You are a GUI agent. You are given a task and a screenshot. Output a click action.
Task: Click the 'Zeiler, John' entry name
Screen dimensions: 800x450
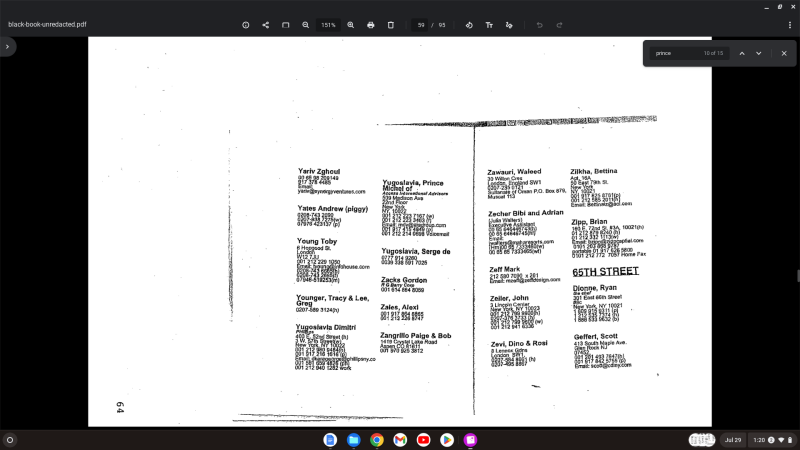[509, 298]
